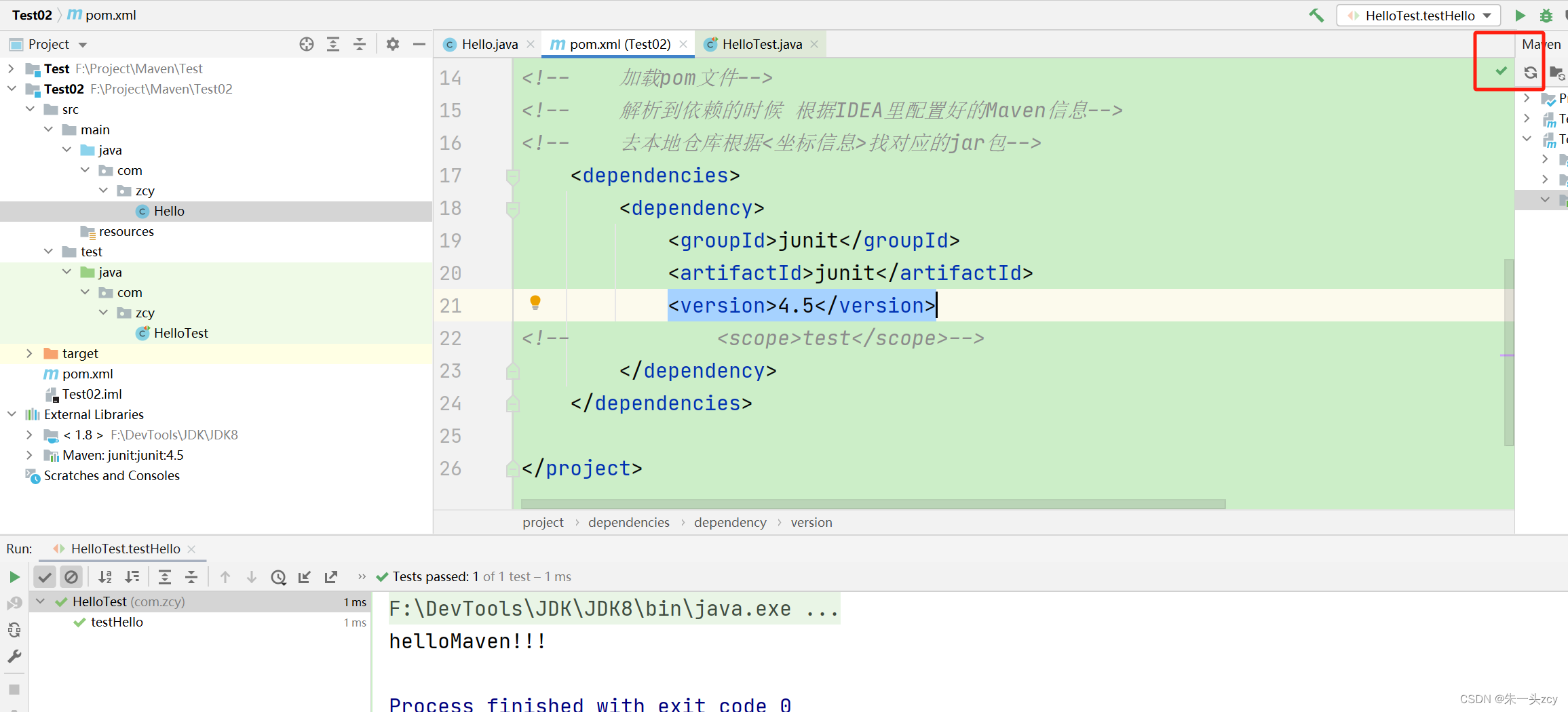Show more Run toolbar actions chevron

click(362, 577)
